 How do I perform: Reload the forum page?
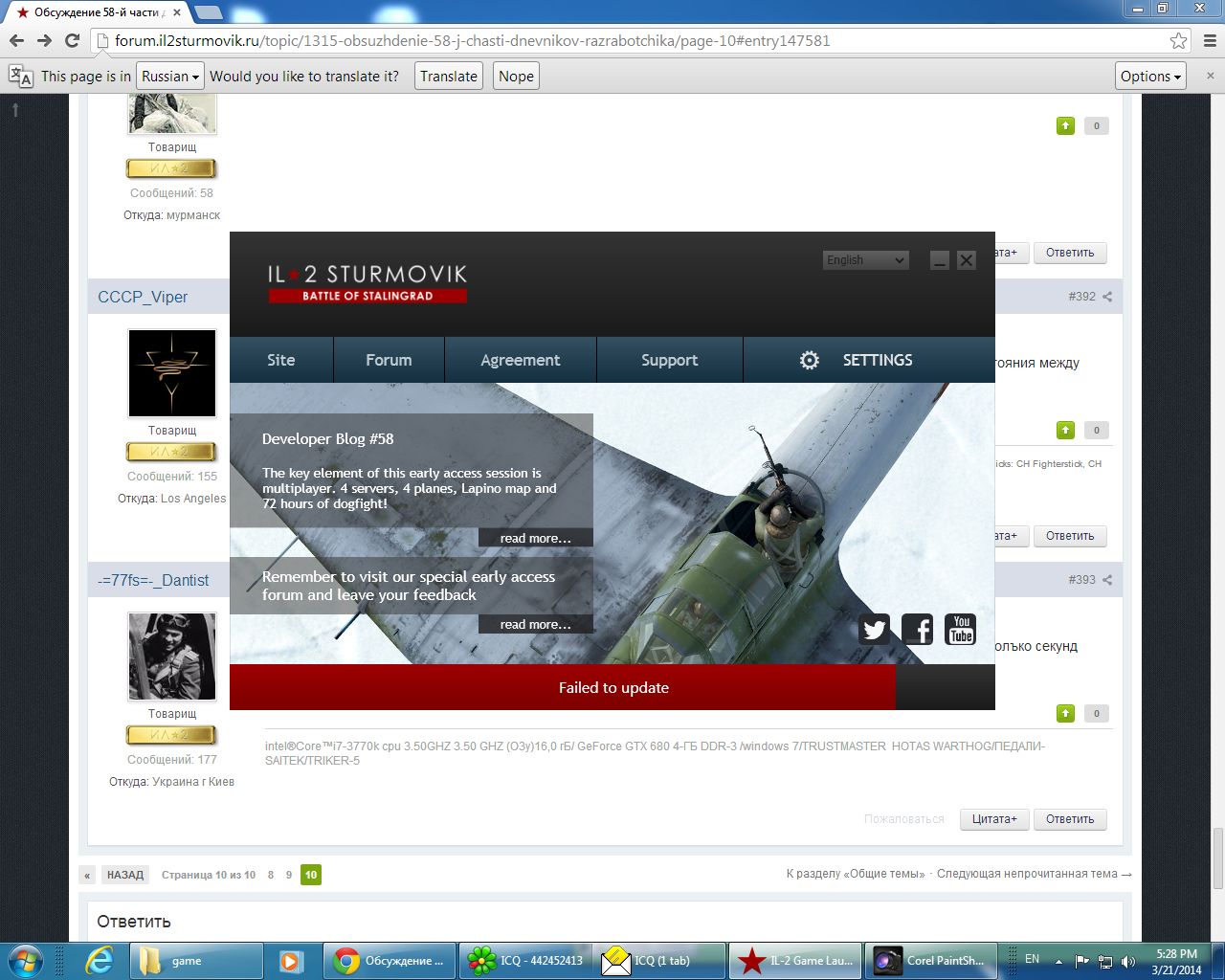[72, 40]
